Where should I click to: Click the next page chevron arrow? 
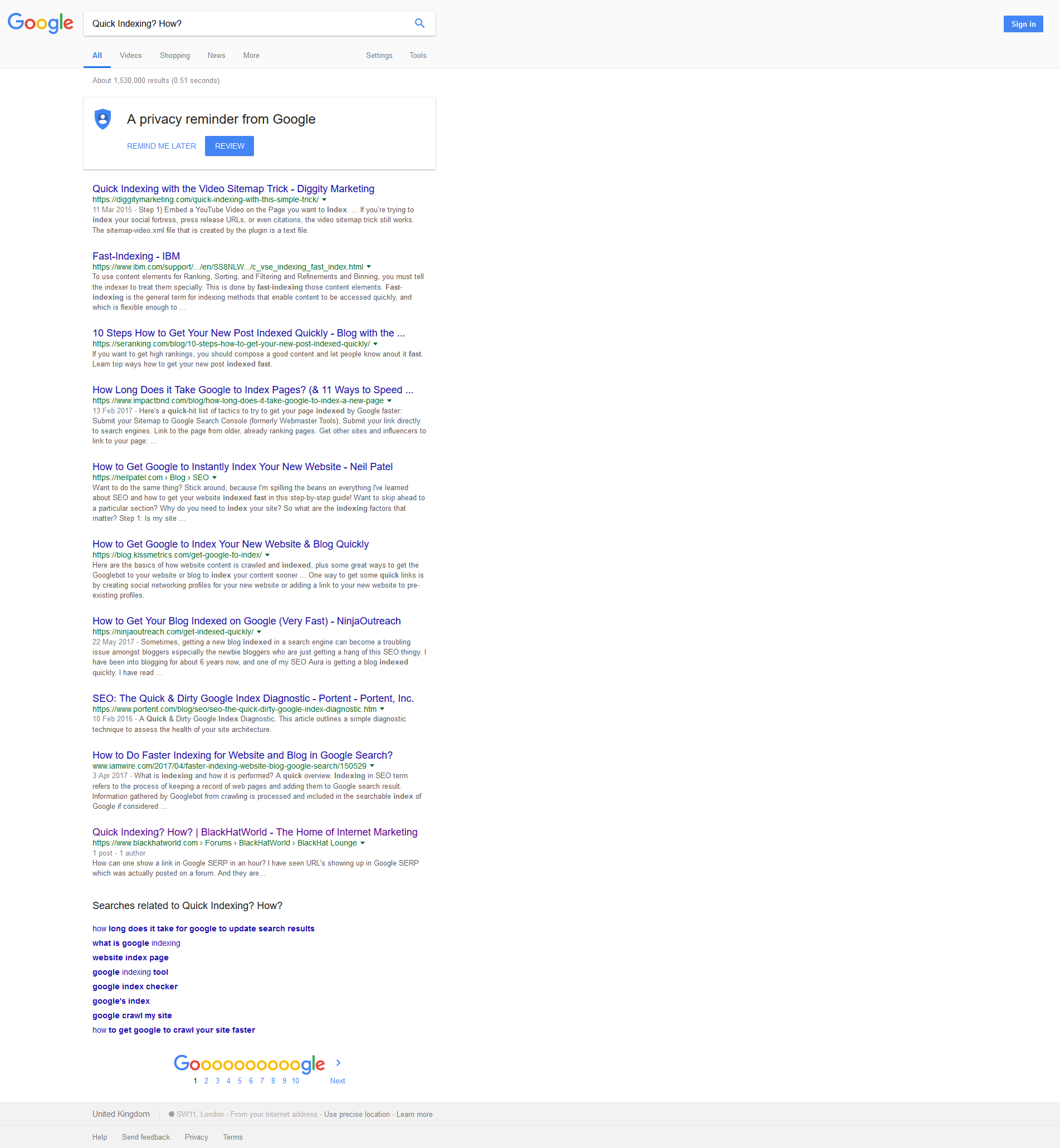coord(339,1063)
